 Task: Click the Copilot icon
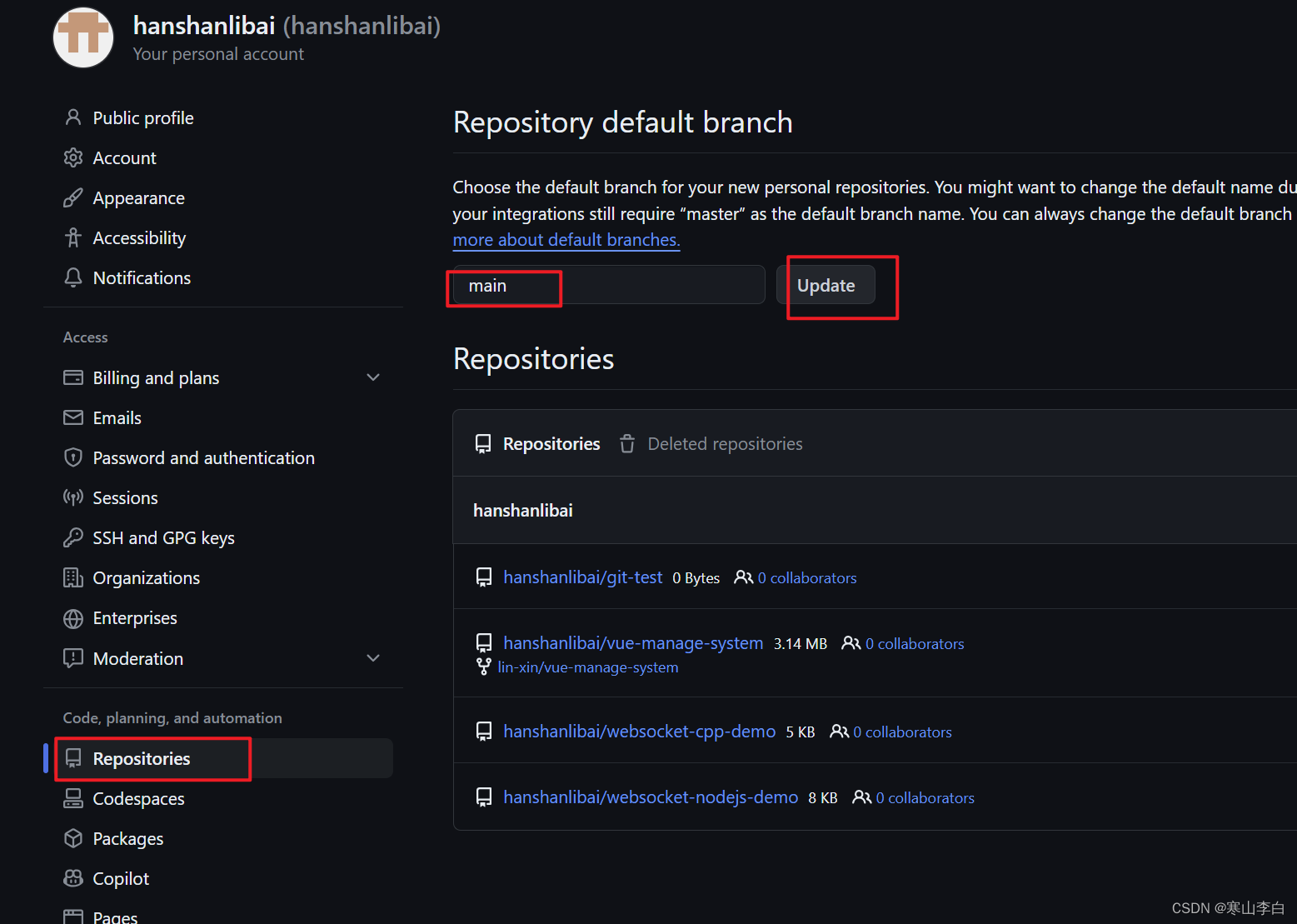[73, 878]
